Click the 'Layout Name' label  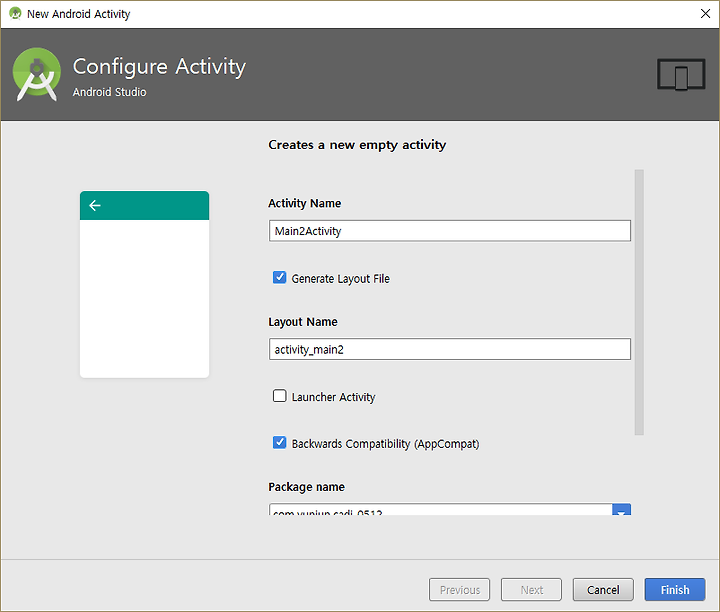tap(303, 322)
